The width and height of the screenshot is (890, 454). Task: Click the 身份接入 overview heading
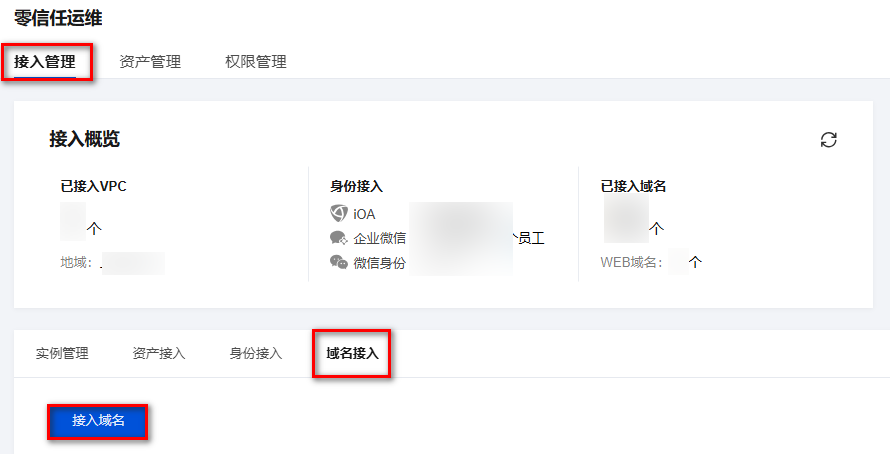tap(356, 186)
